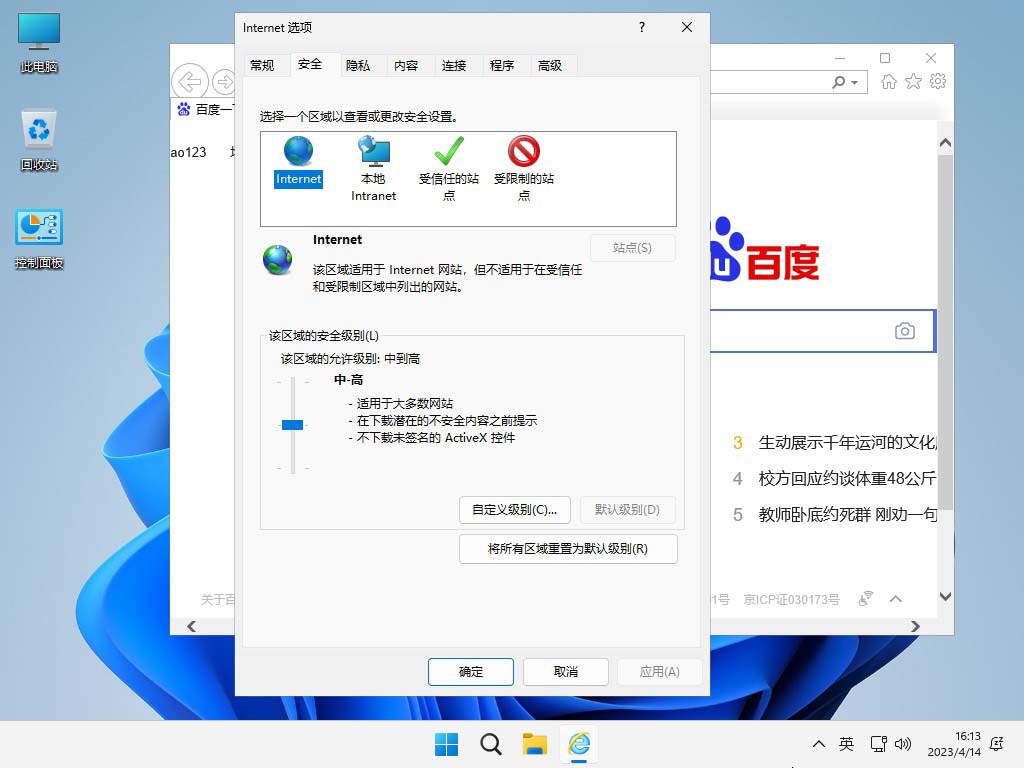Image resolution: width=1024 pixels, height=768 pixels.
Task: Switch to the 高级 tab
Action: click(550, 65)
